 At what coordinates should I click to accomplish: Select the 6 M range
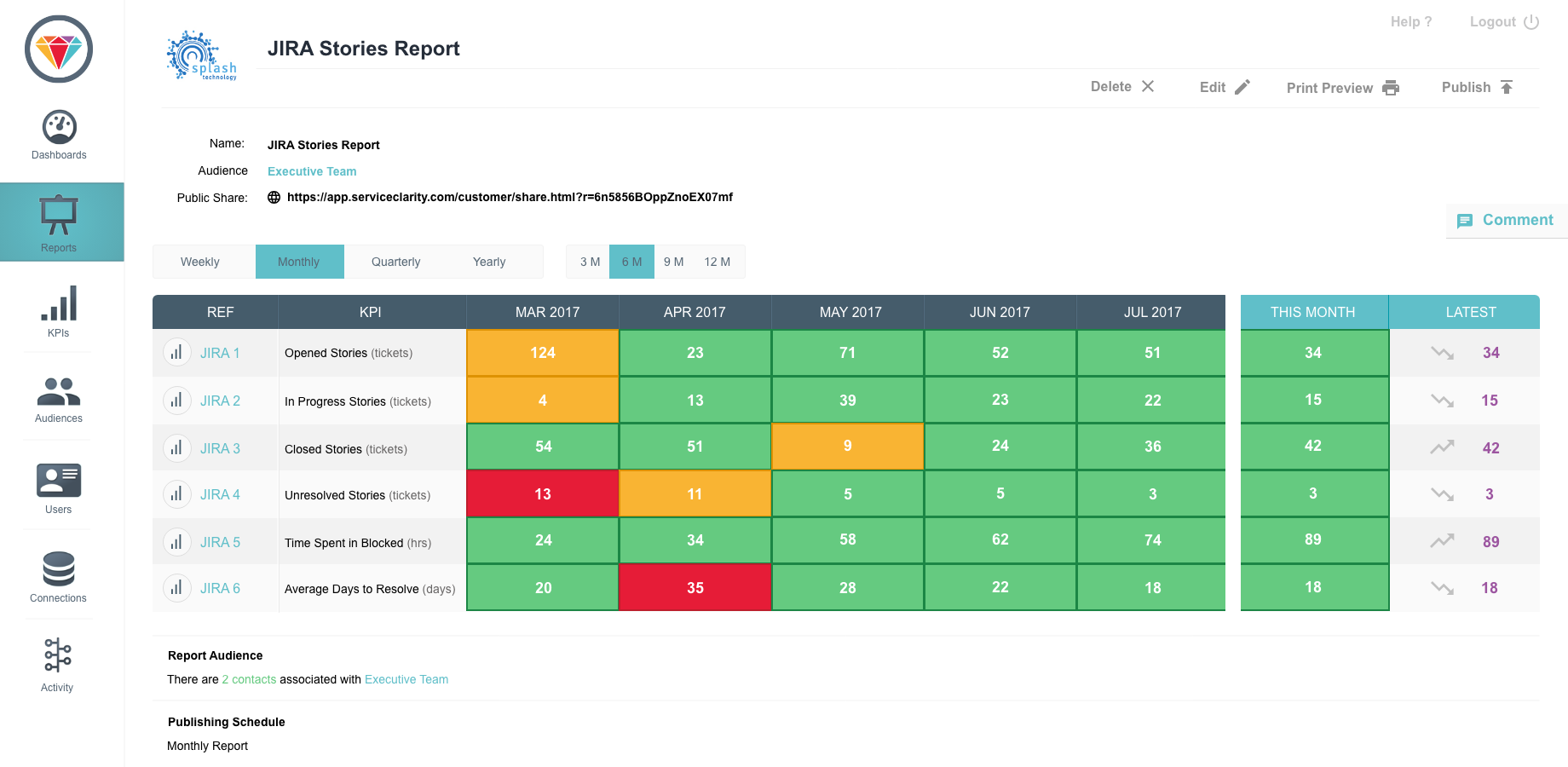[x=631, y=262]
